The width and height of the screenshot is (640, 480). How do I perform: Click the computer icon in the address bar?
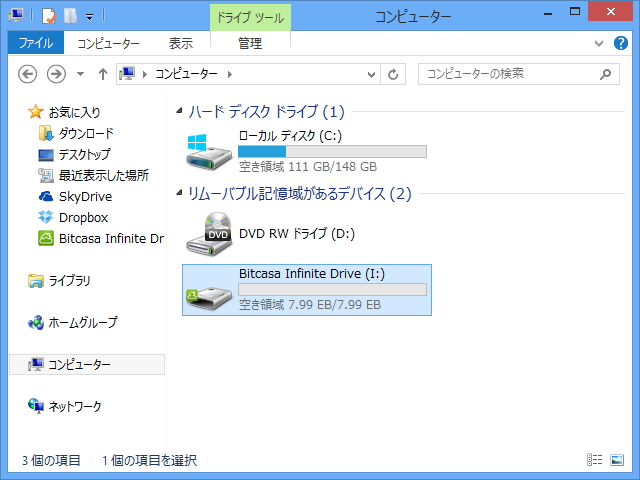127,74
